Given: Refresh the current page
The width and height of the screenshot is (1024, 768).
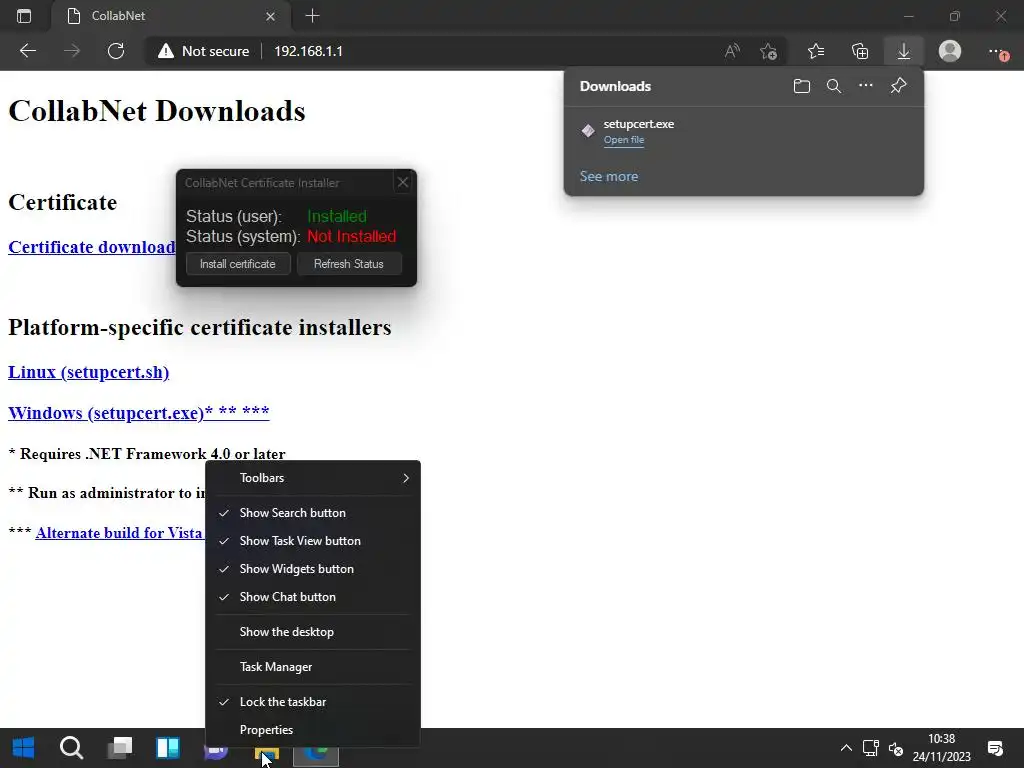Looking at the screenshot, I should (116, 51).
